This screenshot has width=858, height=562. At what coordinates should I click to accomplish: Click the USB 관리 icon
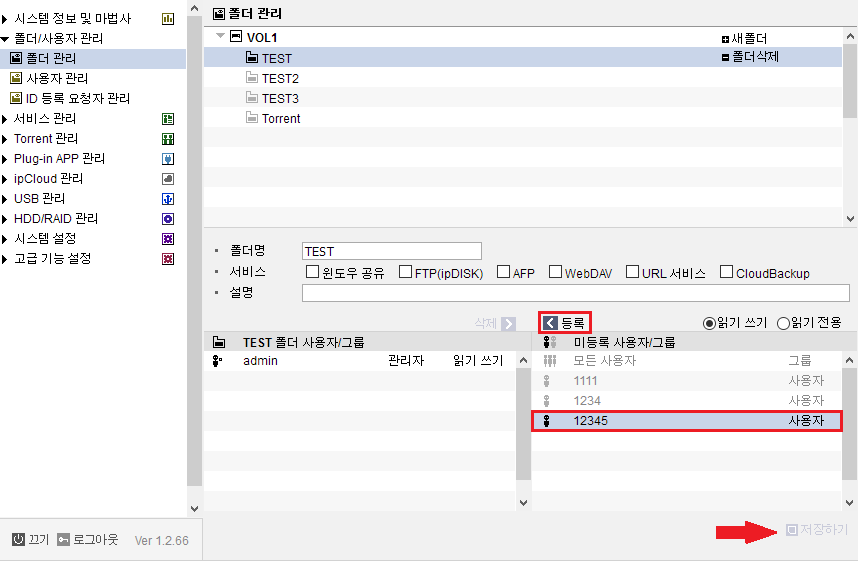tap(168, 199)
